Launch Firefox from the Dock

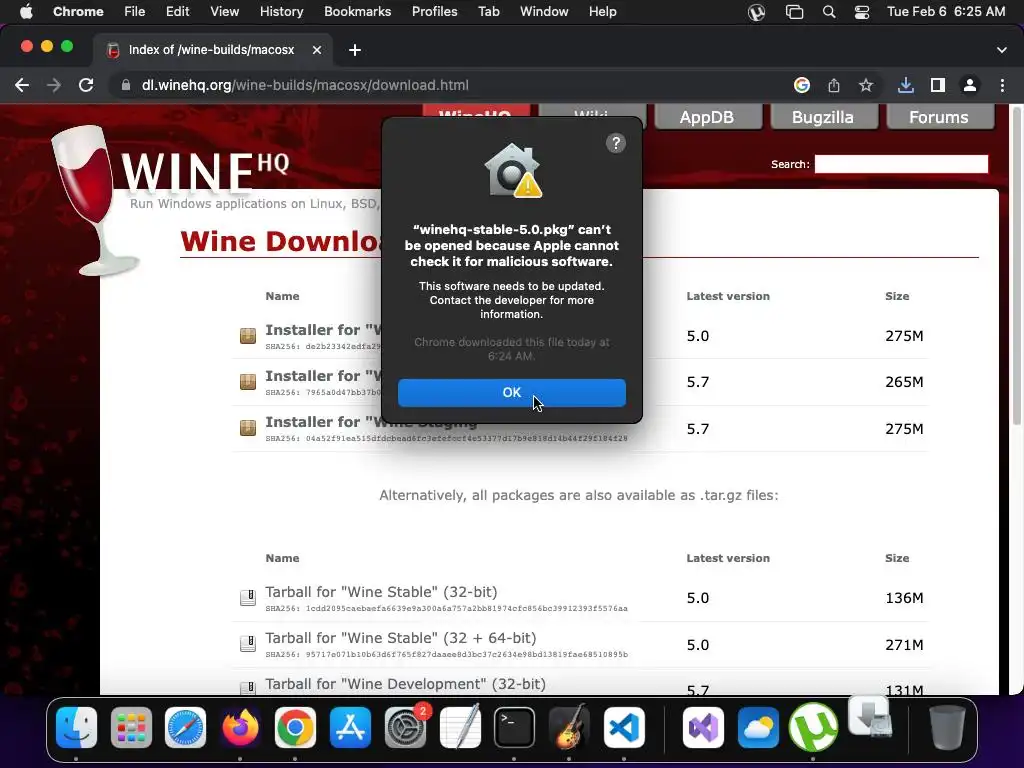240,727
